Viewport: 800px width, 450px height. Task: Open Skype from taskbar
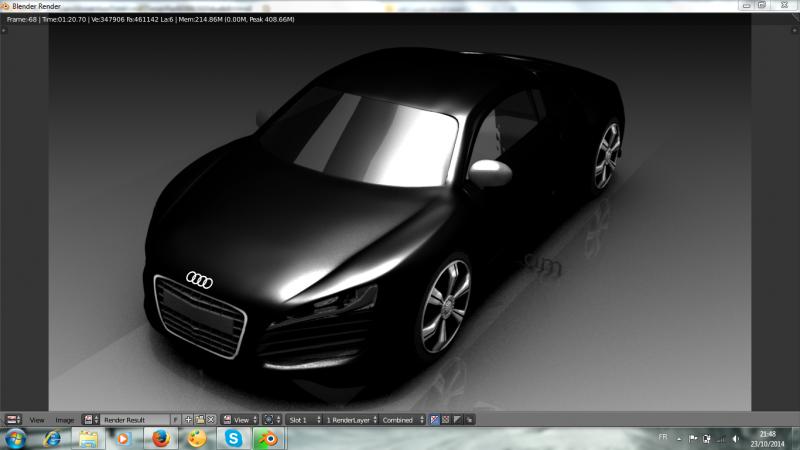point(233,439)
